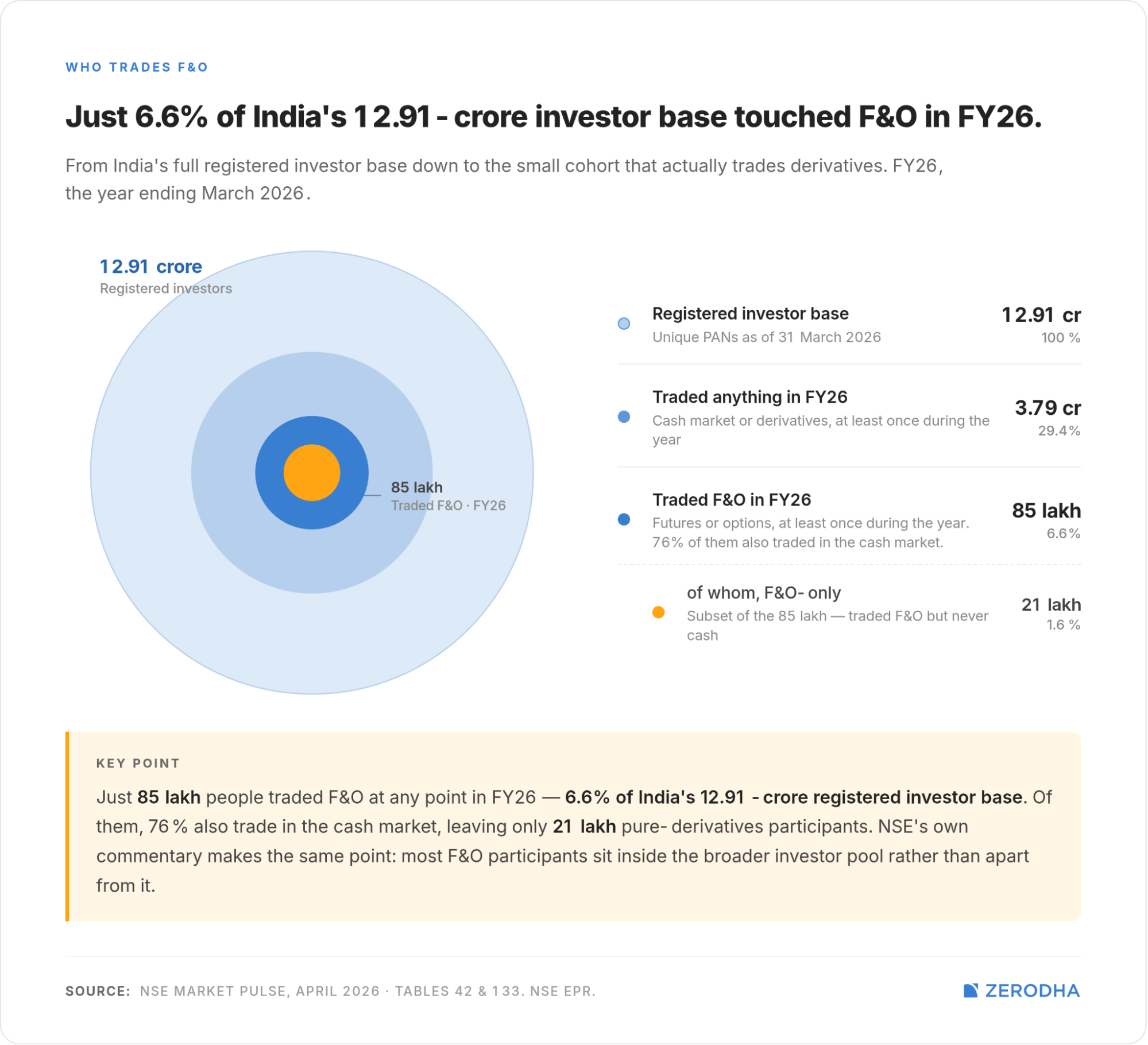This screenshot has width=1148, height=1045.
Task: Click the orange F&O-only legend dot
Action: [659, 612]
